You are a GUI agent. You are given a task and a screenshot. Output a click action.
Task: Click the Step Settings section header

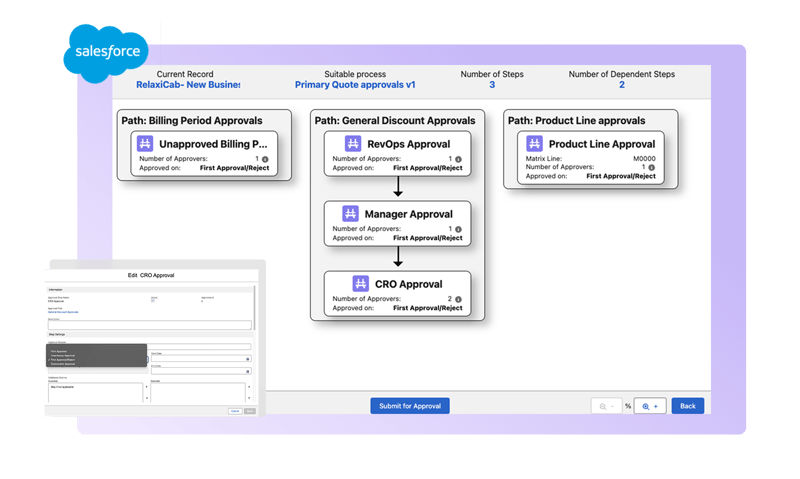pyautogui.click(x=149, y=334)
